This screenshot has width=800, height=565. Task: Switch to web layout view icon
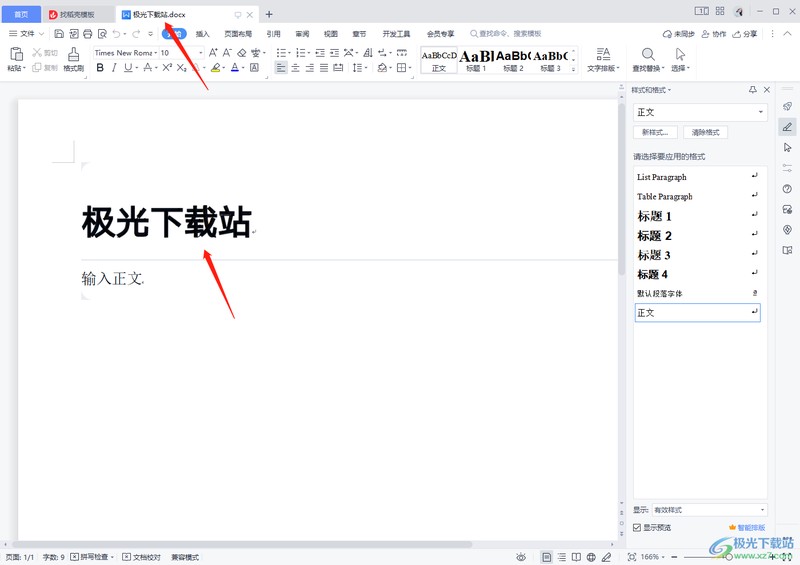click(x=591, y=557)
